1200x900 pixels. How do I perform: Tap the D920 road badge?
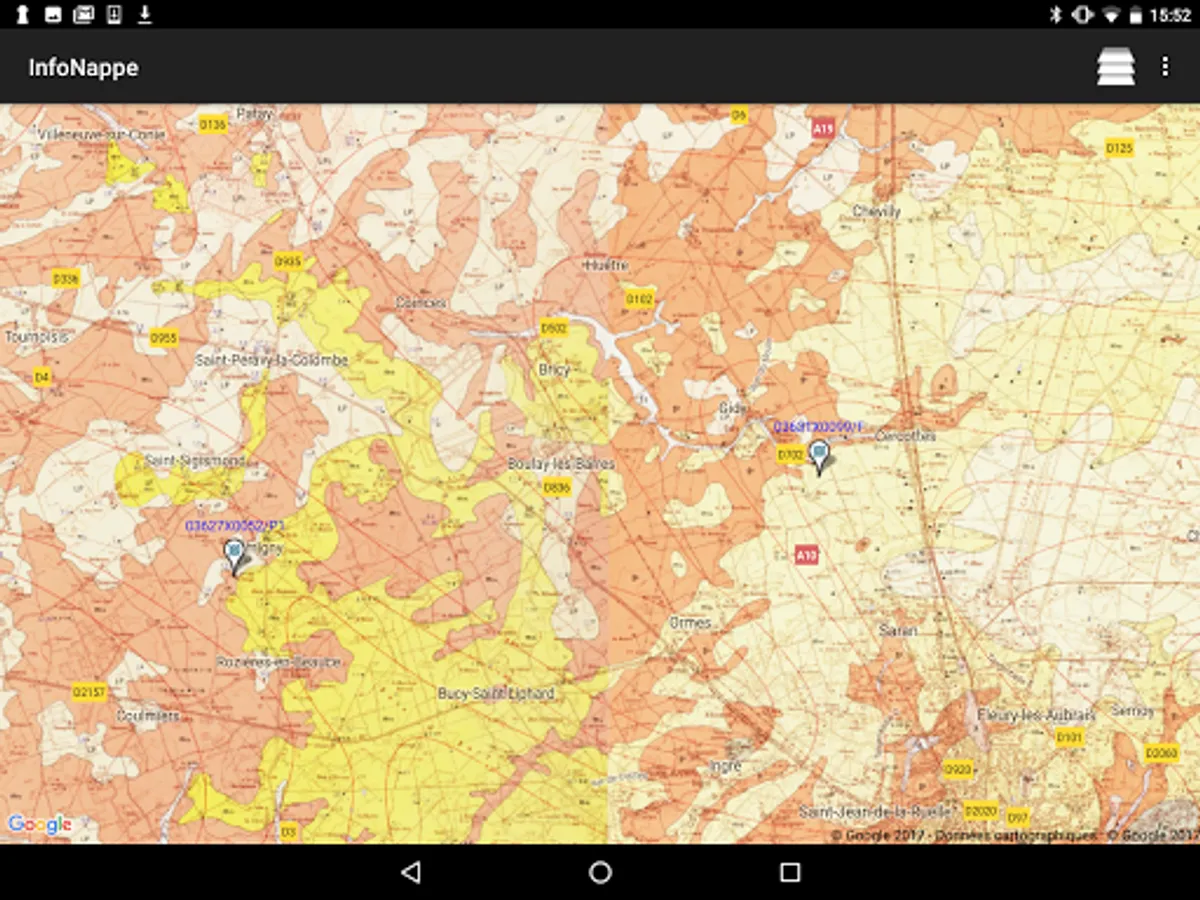pos(958,769)
